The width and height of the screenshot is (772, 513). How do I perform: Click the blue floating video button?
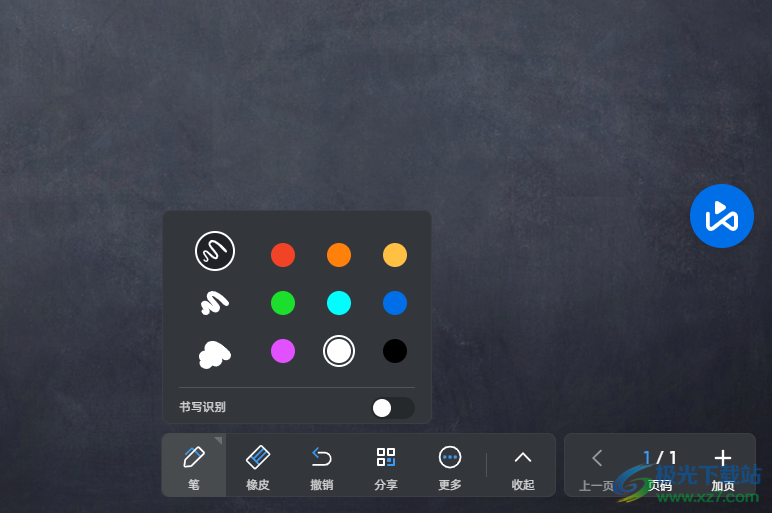[x=721, y=216]
